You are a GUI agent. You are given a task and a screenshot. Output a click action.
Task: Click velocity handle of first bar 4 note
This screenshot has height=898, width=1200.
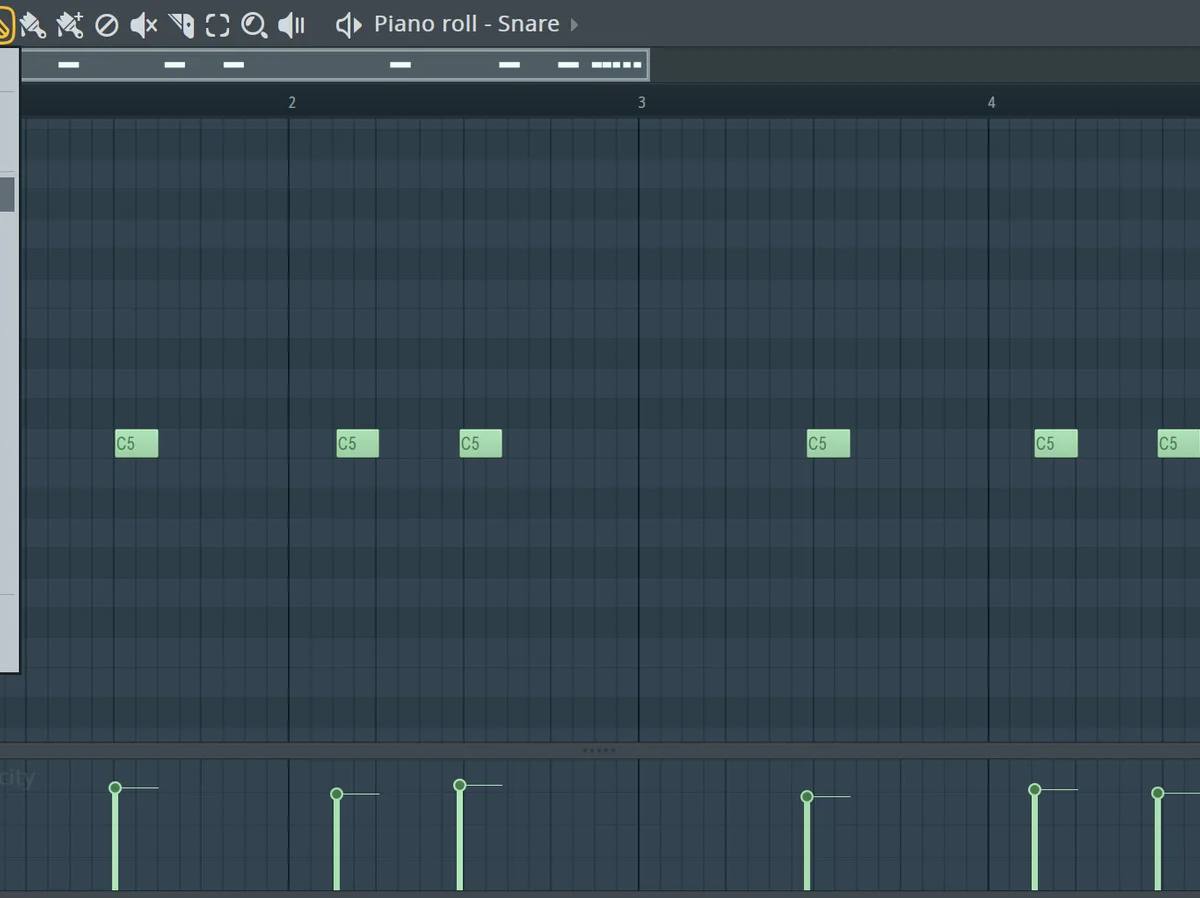point(1034,790)
